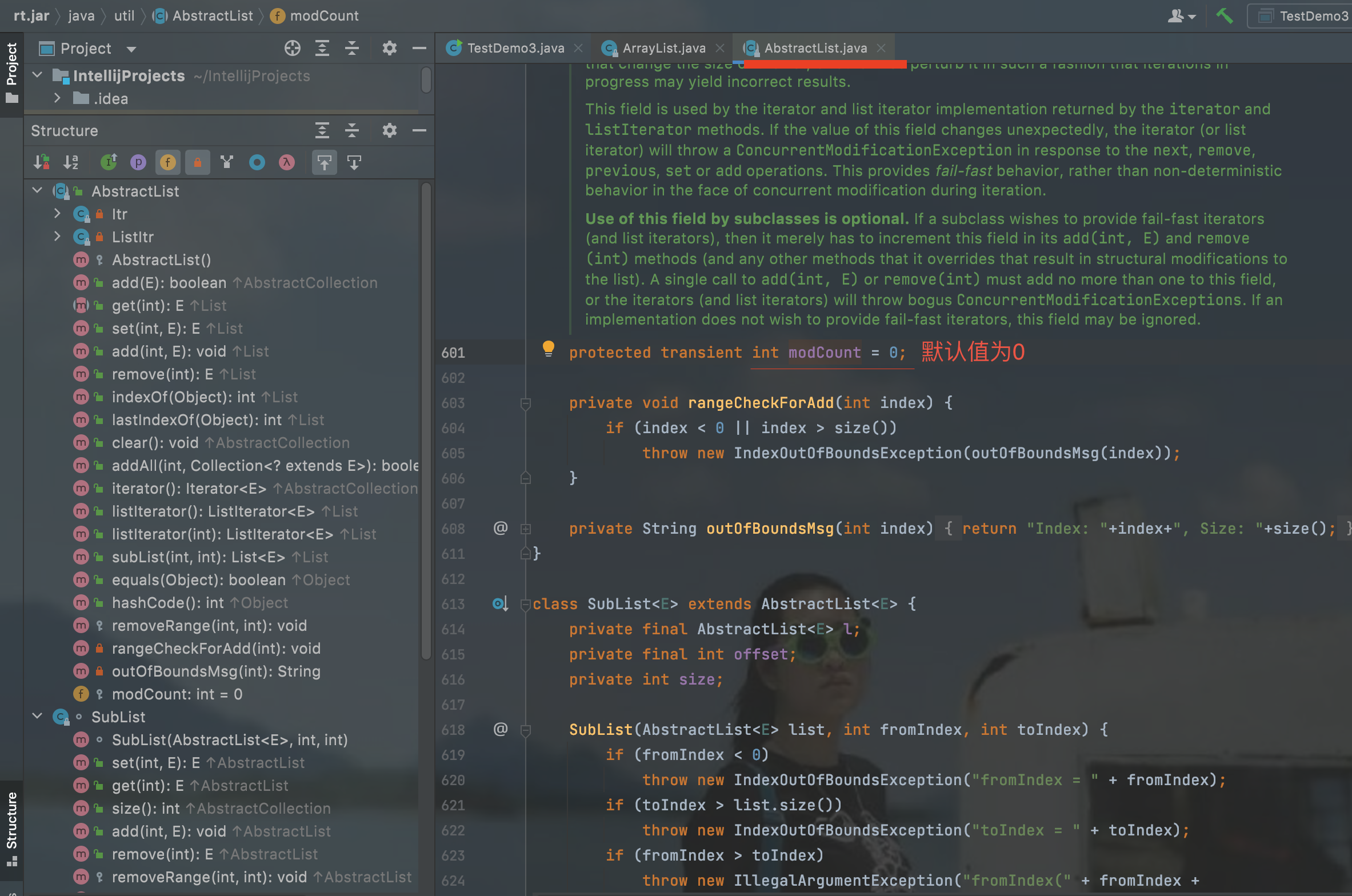This screenshot has width=1352, height=896.
Task: Close the ArrayList.java tab
Action: pyautogui.click(x=721, y=48)
